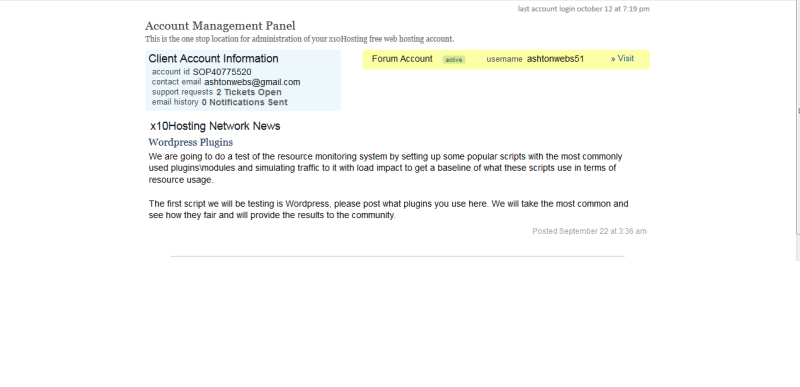Click the Wordpress Plugins news headline
Image resolution: width=800 pixels, height=387 pixels.
[190, 142]
